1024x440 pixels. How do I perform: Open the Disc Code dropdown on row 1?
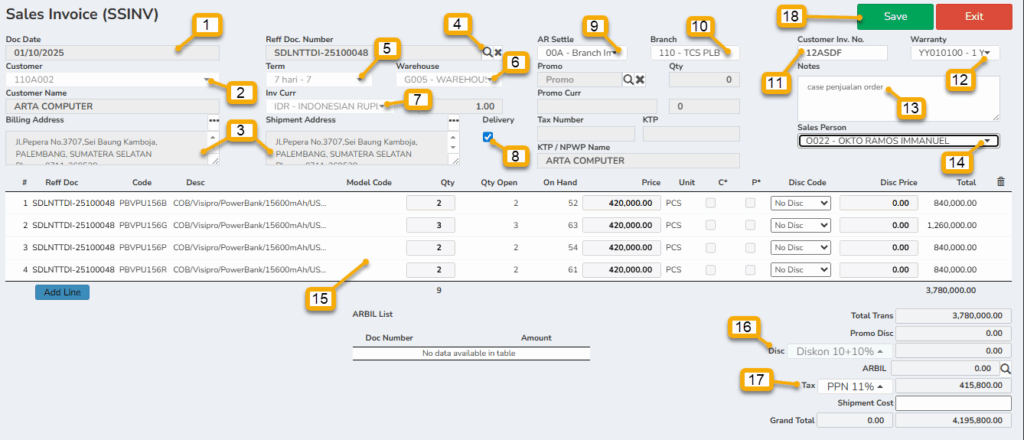click(x=801, y=203)
